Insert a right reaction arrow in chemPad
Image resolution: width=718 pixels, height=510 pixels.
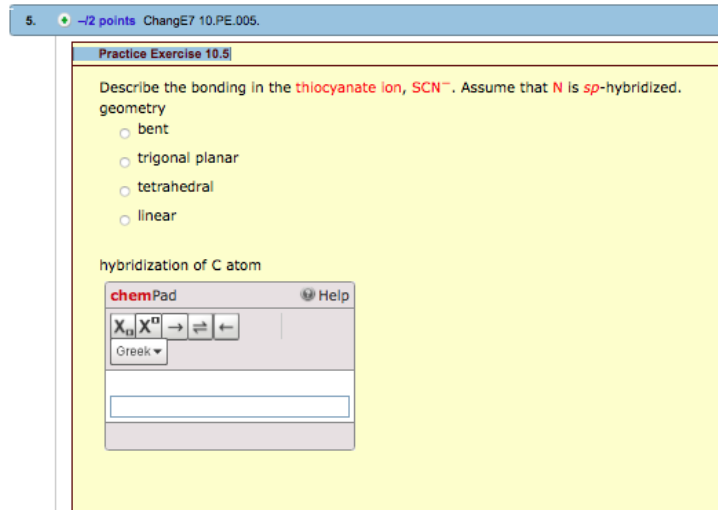(x=175, y=327)
